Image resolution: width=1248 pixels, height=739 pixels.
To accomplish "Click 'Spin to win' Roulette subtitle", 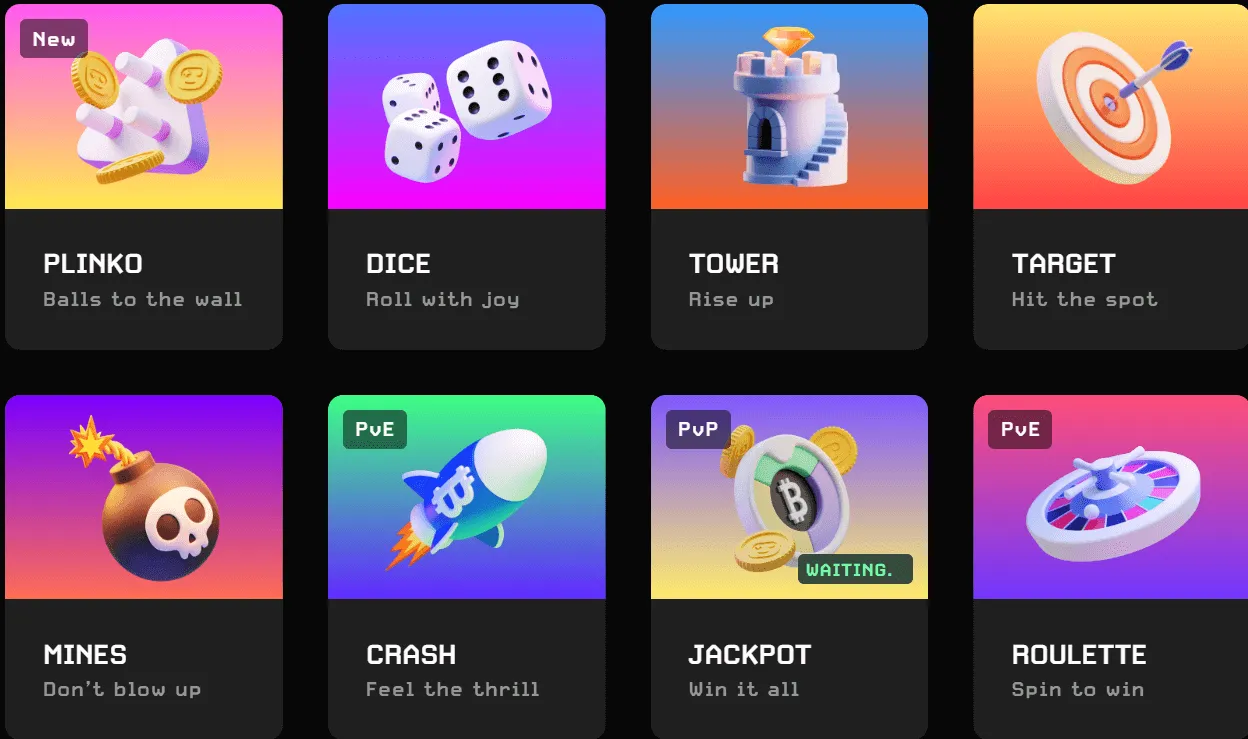I will [1077, 689].
